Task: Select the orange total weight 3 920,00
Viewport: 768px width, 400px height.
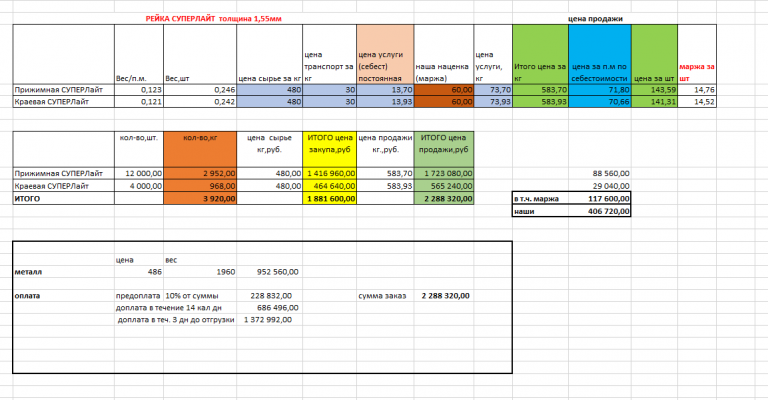Action: [200, 199]
